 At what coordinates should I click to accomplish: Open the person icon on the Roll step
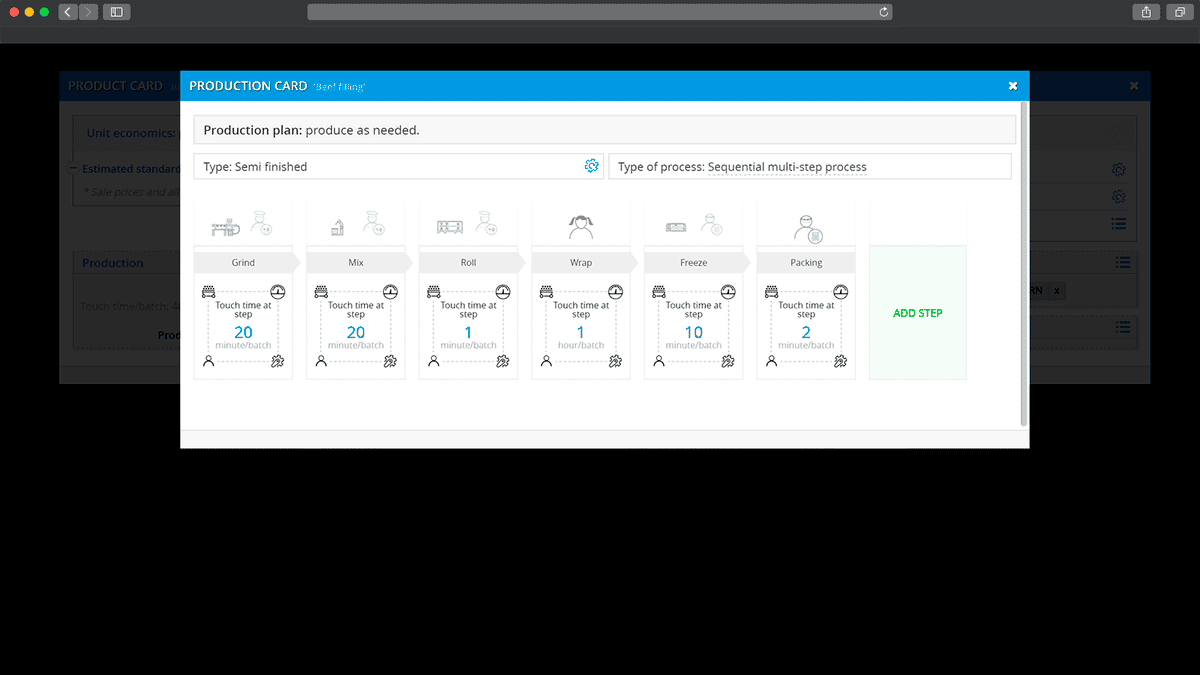tap(434, 361)
